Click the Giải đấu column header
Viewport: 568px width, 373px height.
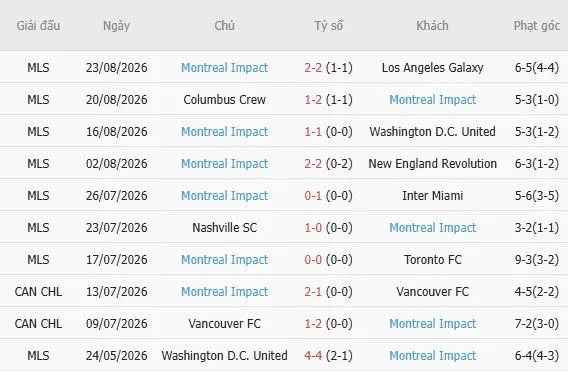38,26
